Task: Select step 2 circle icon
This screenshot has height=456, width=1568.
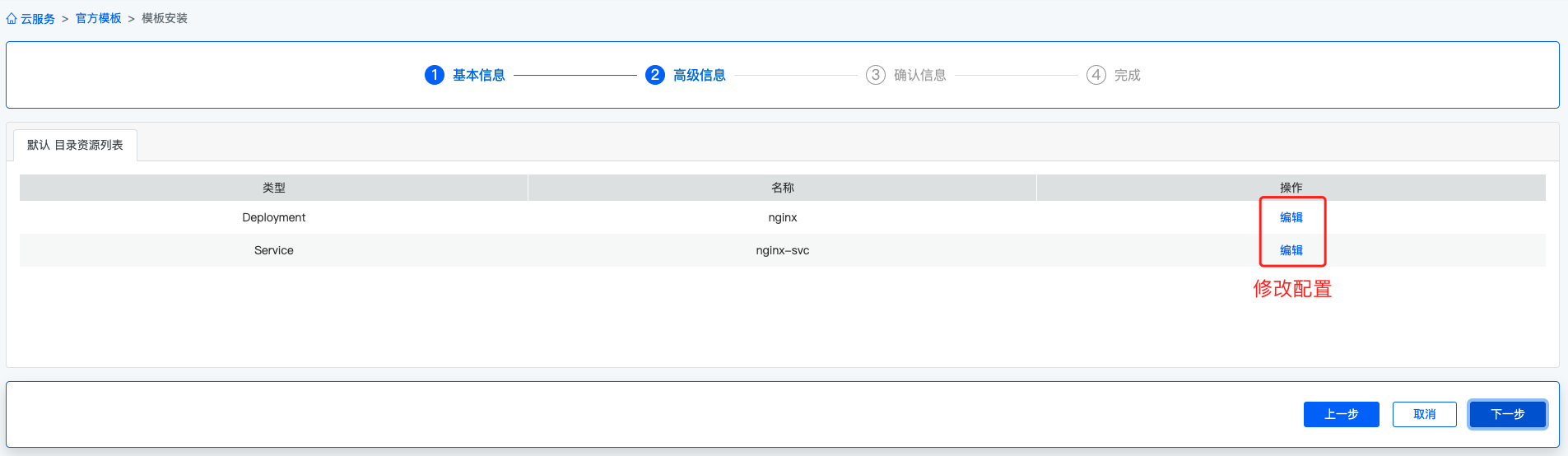Action: point(655,75)
